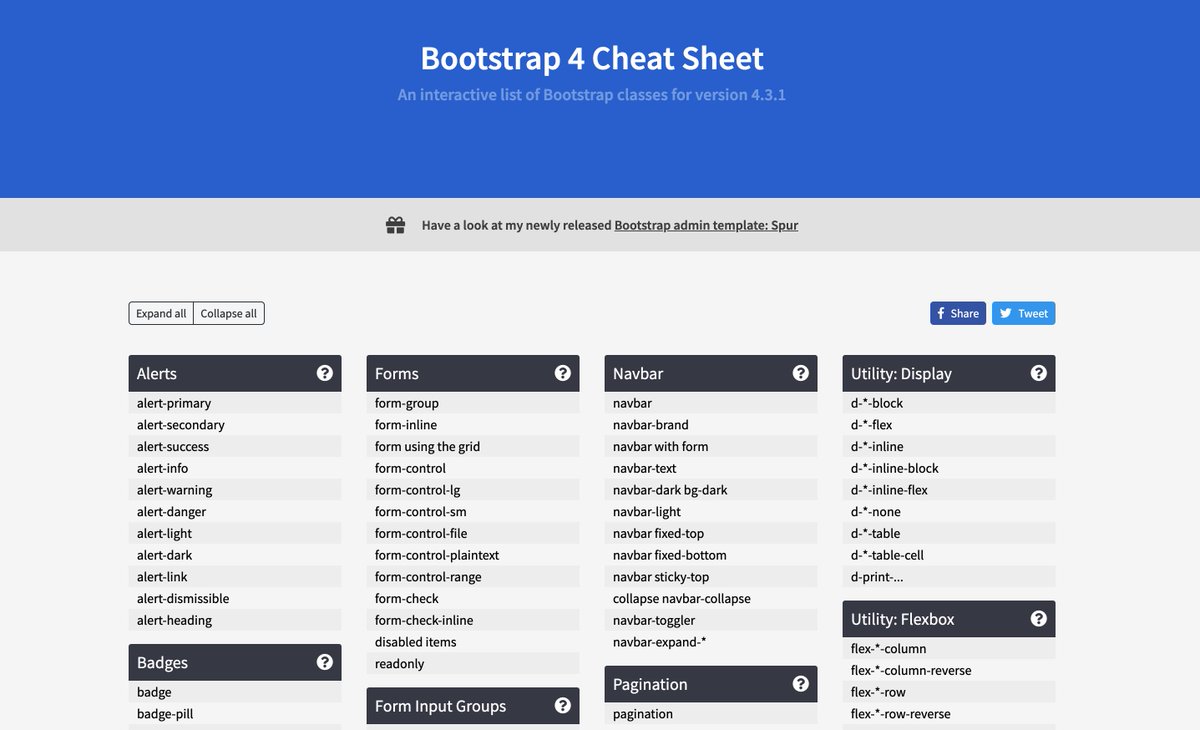Open Bootstrap admin template: Spur link
Screen dimensions: 1200x730
(x=706, y=225)
